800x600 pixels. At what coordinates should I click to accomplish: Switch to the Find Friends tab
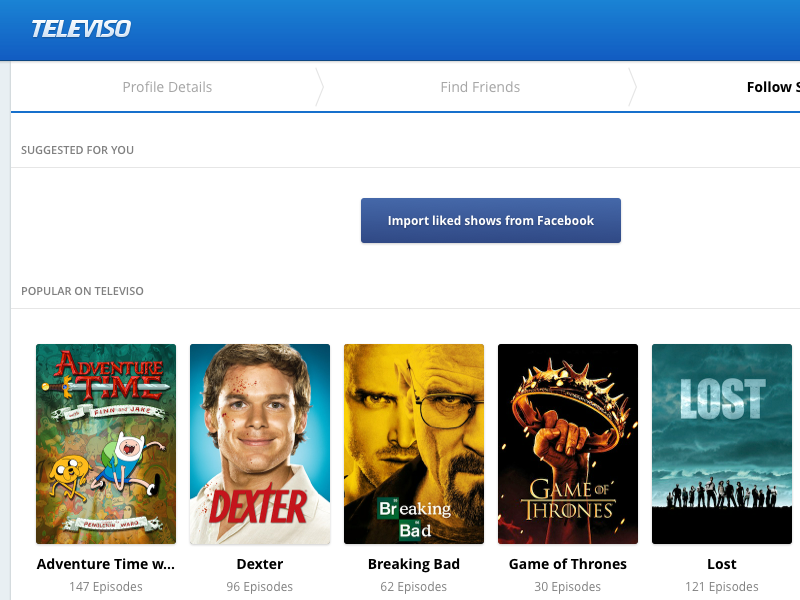coord(480,87)
